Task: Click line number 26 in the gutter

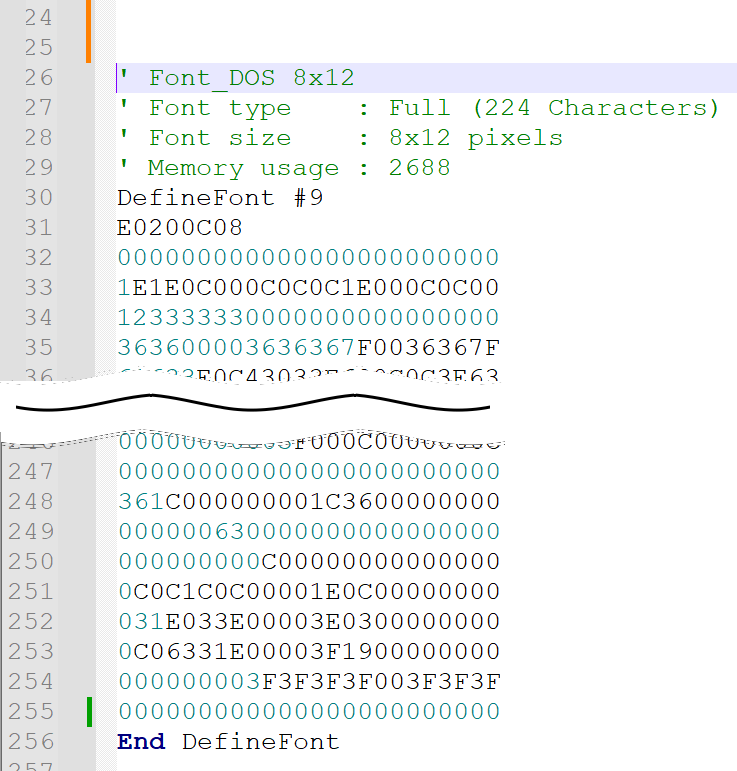Action: coord(36,78)
